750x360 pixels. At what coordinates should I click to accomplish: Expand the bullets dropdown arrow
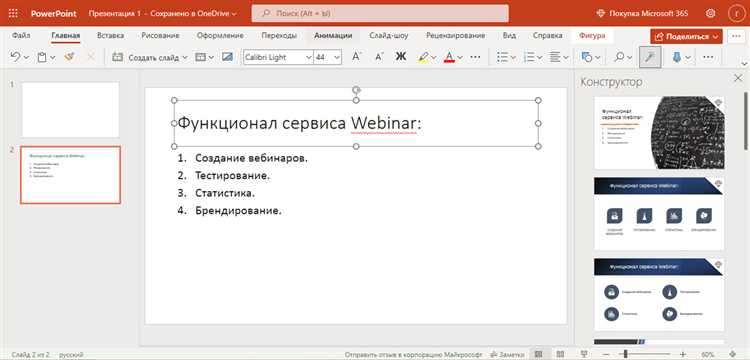coord(513,57)
